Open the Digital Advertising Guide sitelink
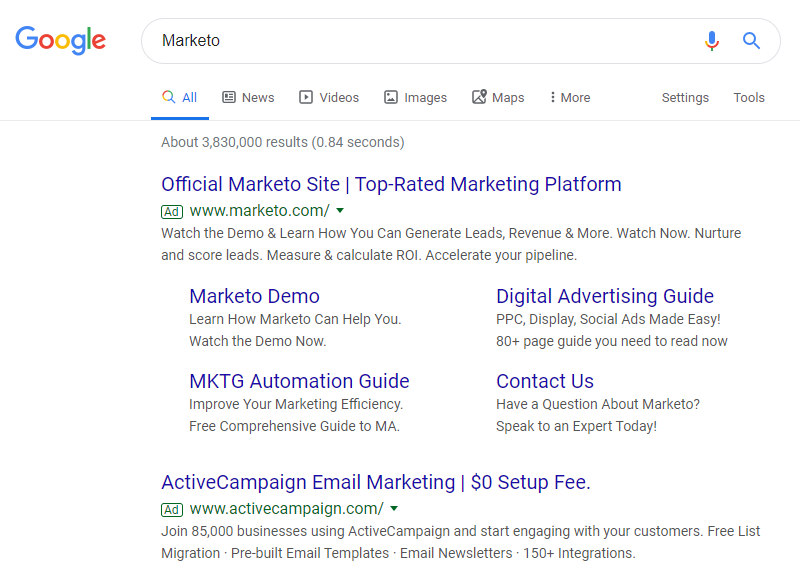The height and width of the screenshot is (578, 800). (605, 296)
